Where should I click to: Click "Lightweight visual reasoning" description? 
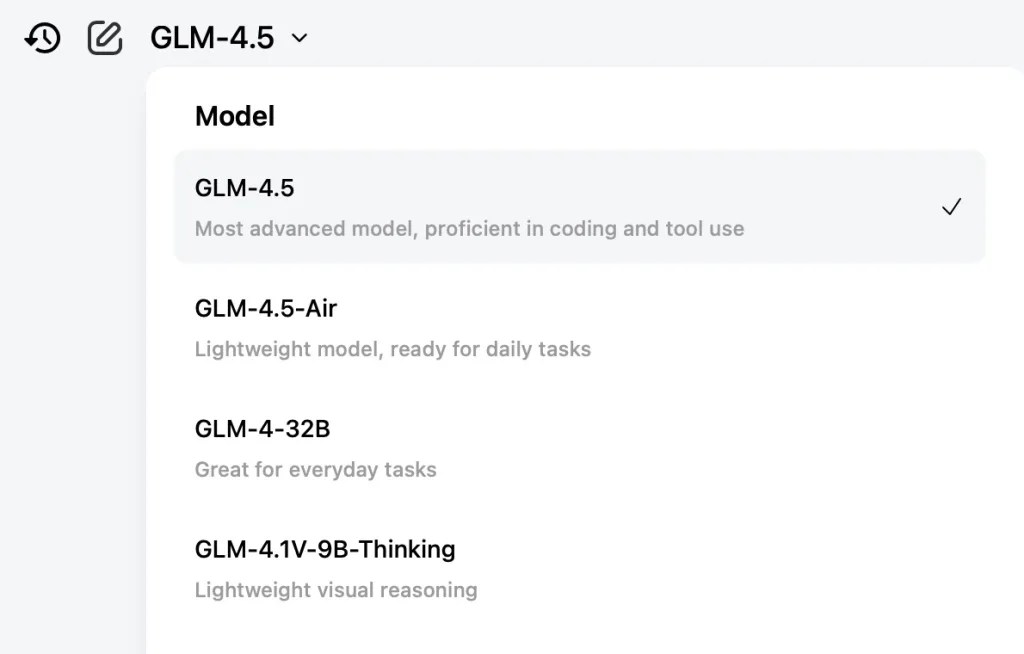pos(336,590)
